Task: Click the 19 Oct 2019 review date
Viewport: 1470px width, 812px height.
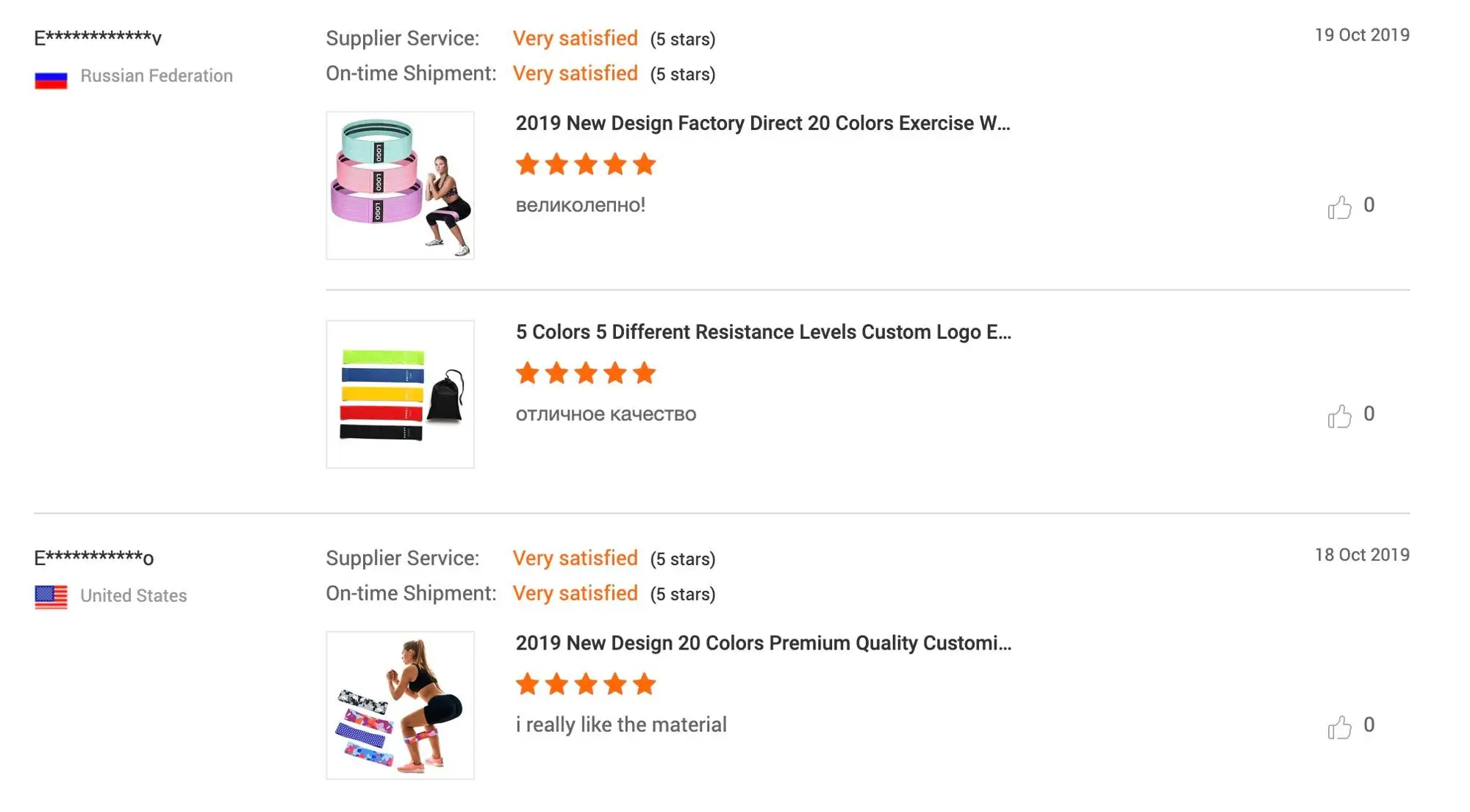Action: tap(1362, 35)
